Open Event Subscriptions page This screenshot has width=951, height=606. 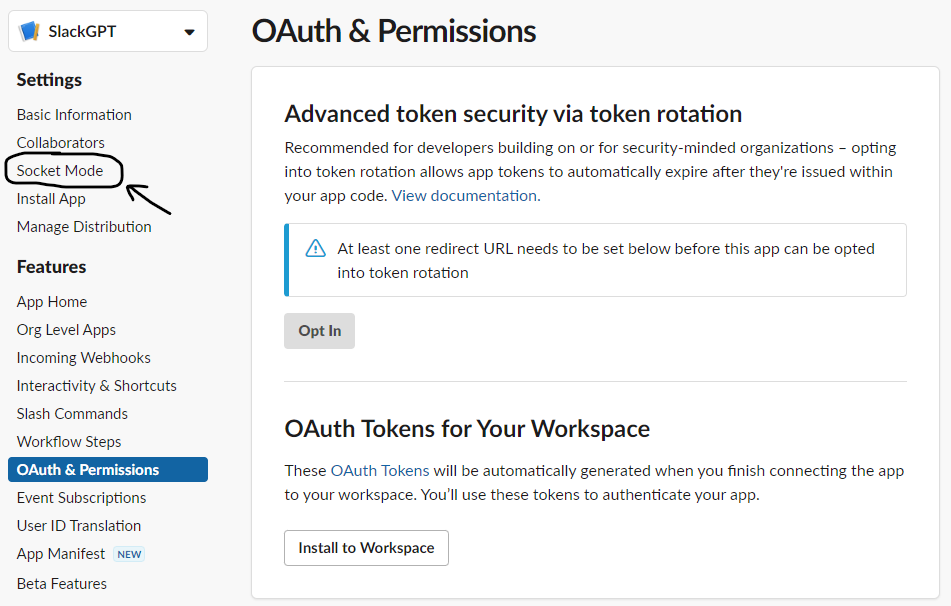[x=81, y=498]
